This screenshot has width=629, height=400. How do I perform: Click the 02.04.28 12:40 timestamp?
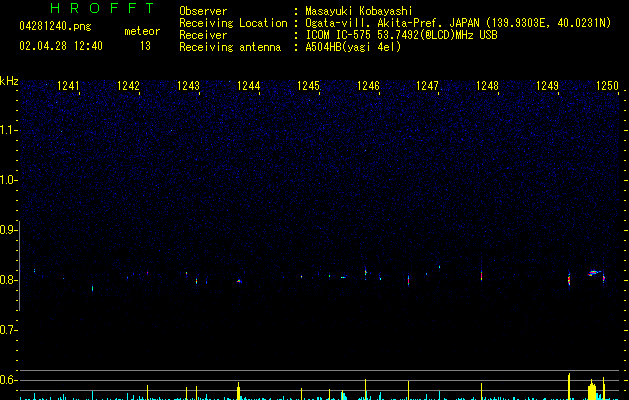61,46
